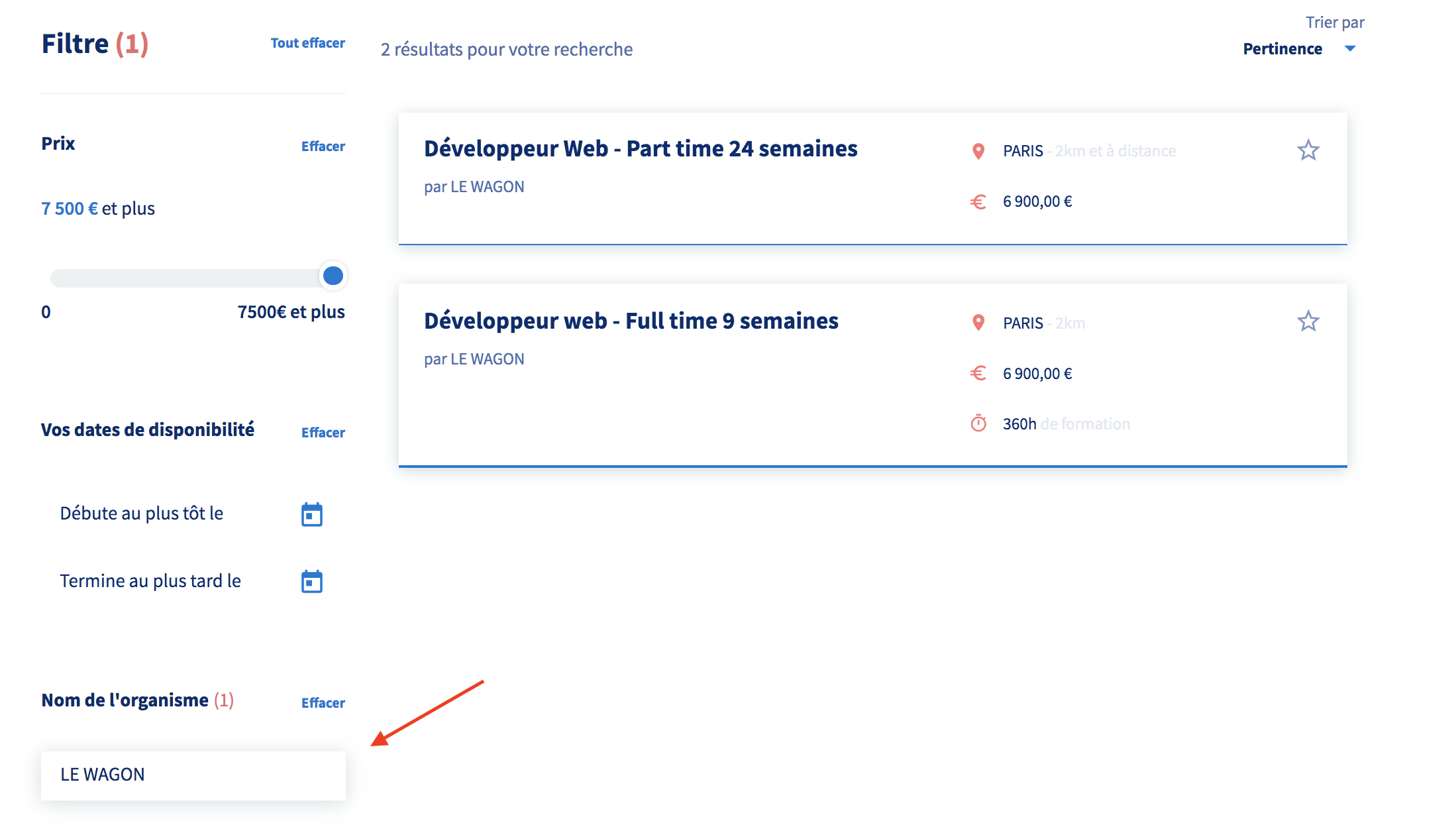
Task: Expand sort options with the blue arrow
Action: [1350, 48]
